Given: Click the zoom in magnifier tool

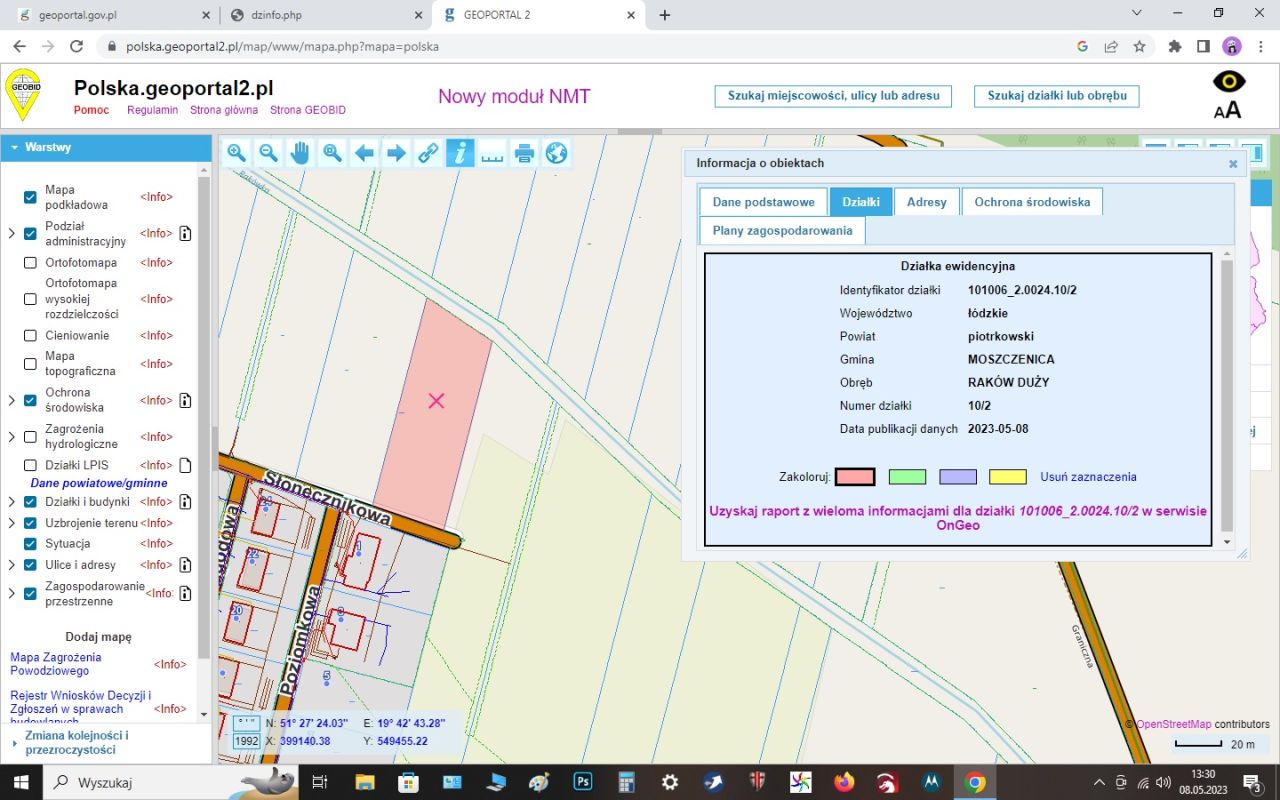Looking at the screenshot, I should click(237, 153).
